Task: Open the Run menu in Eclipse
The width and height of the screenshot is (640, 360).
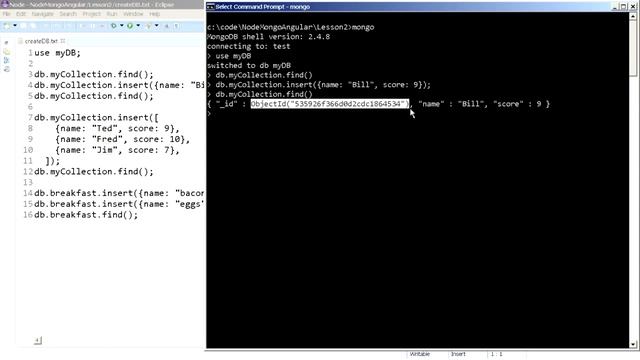Action: pos(111,14)
